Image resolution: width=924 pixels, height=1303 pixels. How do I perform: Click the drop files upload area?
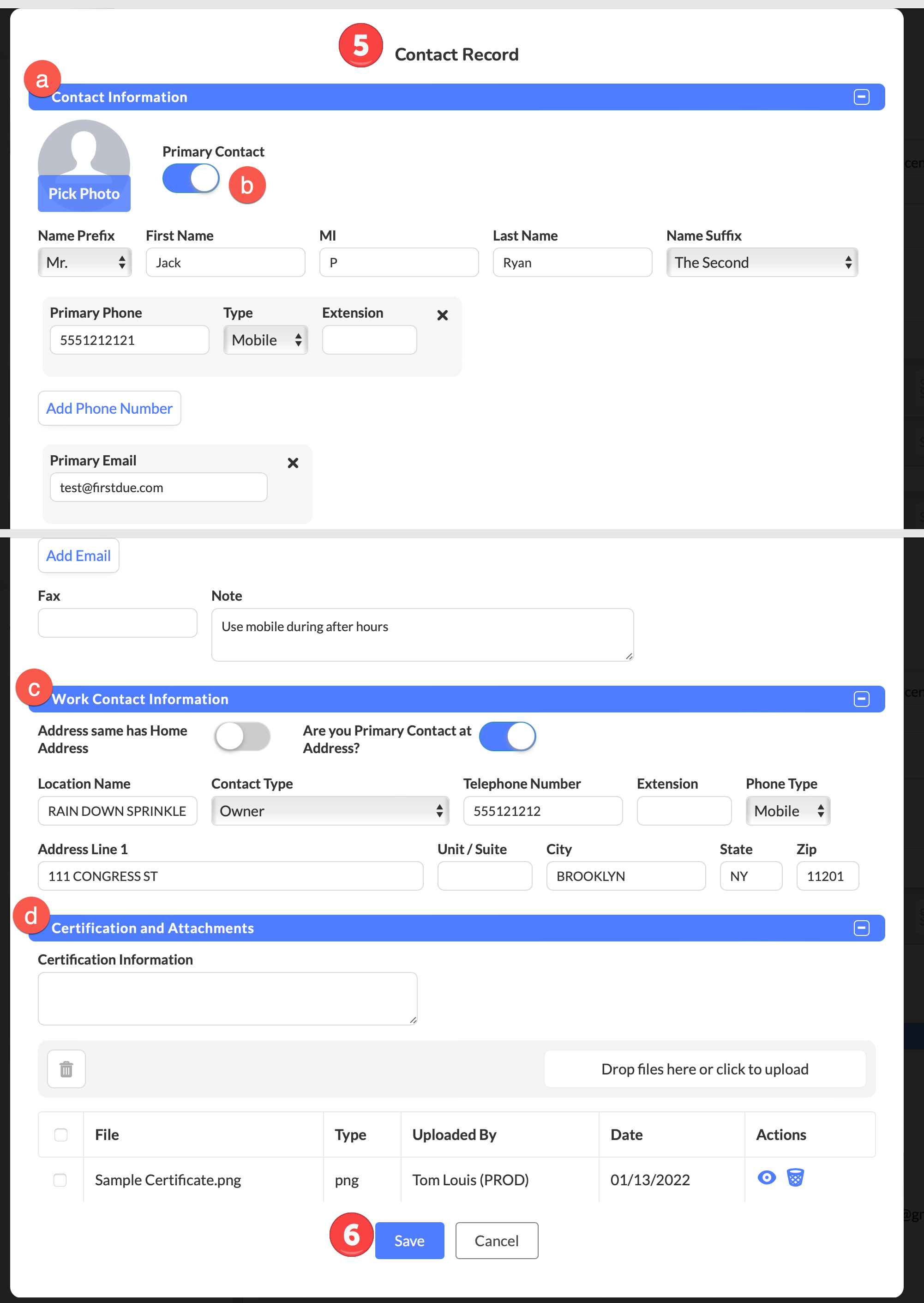(704, 1068)
